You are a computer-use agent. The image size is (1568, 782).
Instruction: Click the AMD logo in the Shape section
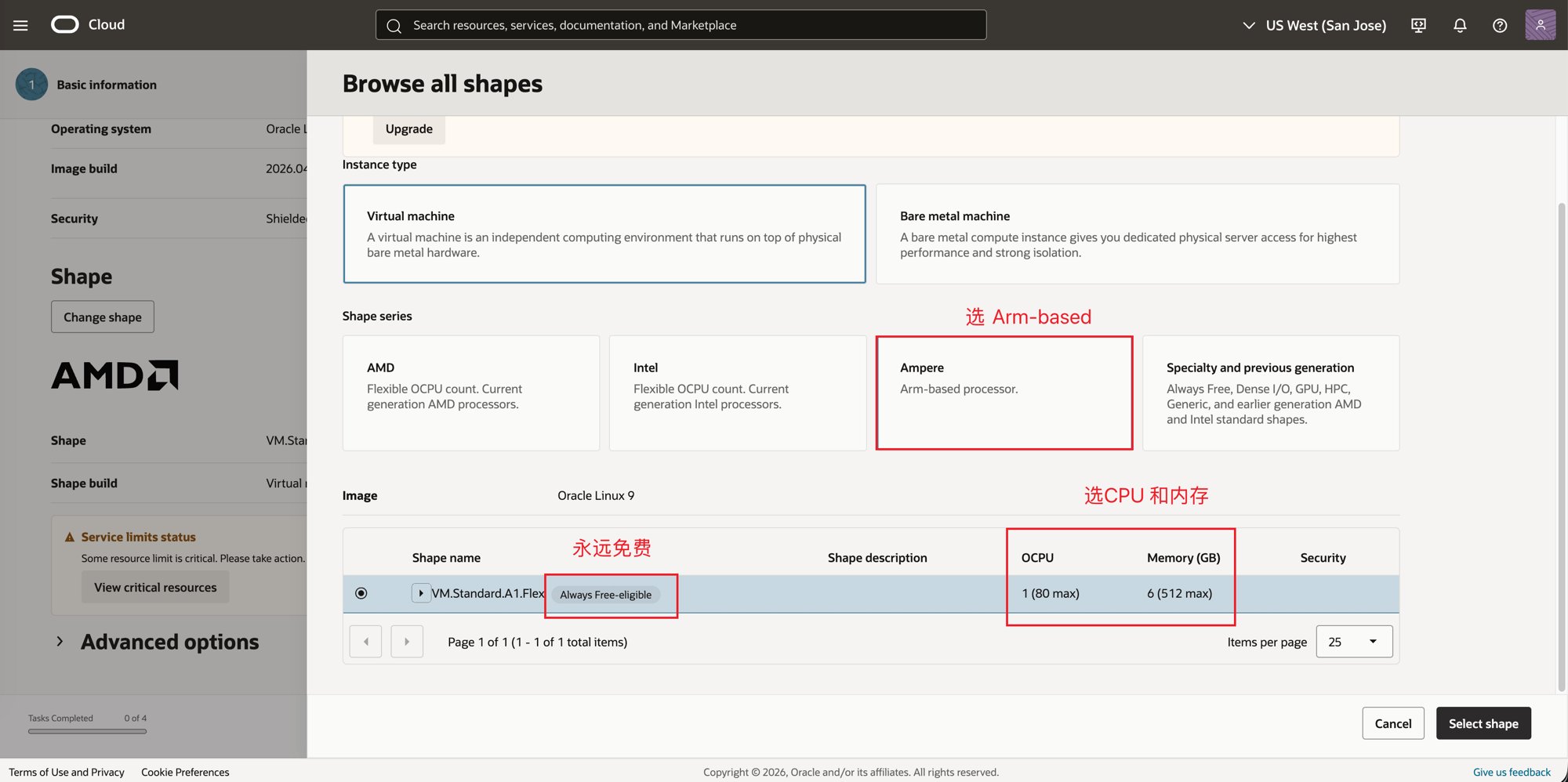click(x=115, y=375)
